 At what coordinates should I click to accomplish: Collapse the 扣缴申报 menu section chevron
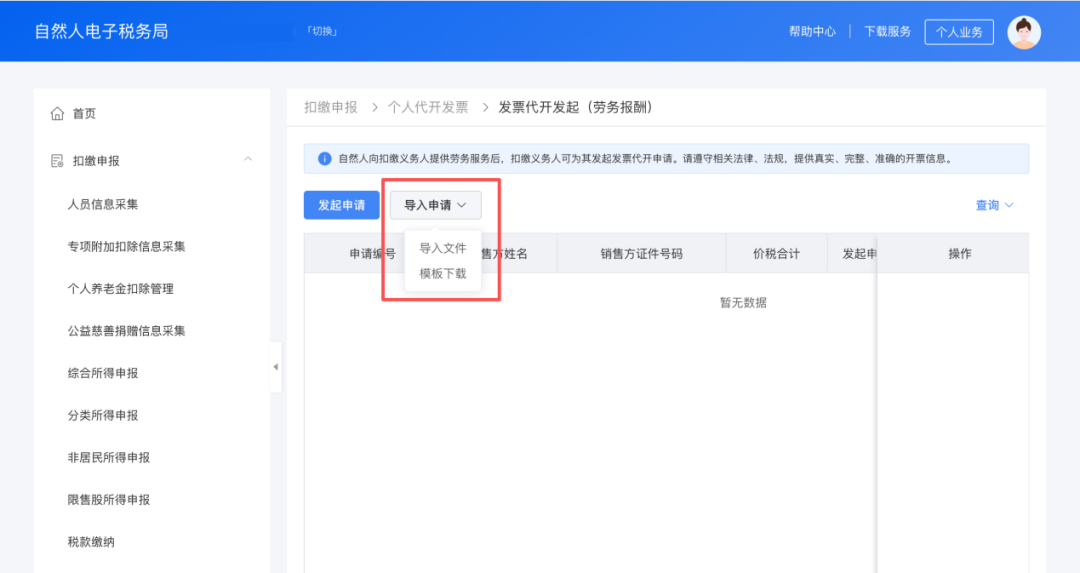pos(248,160)
